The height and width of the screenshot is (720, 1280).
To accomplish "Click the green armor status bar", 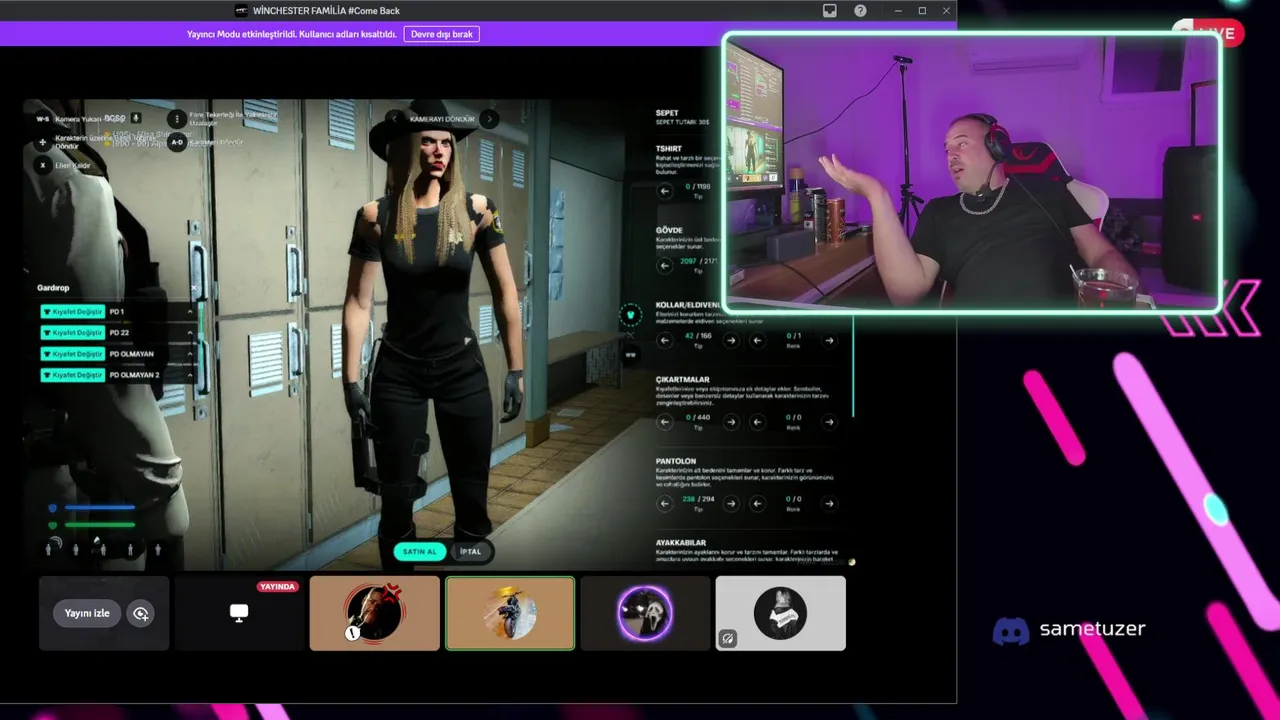I will (x=99, y=524).
